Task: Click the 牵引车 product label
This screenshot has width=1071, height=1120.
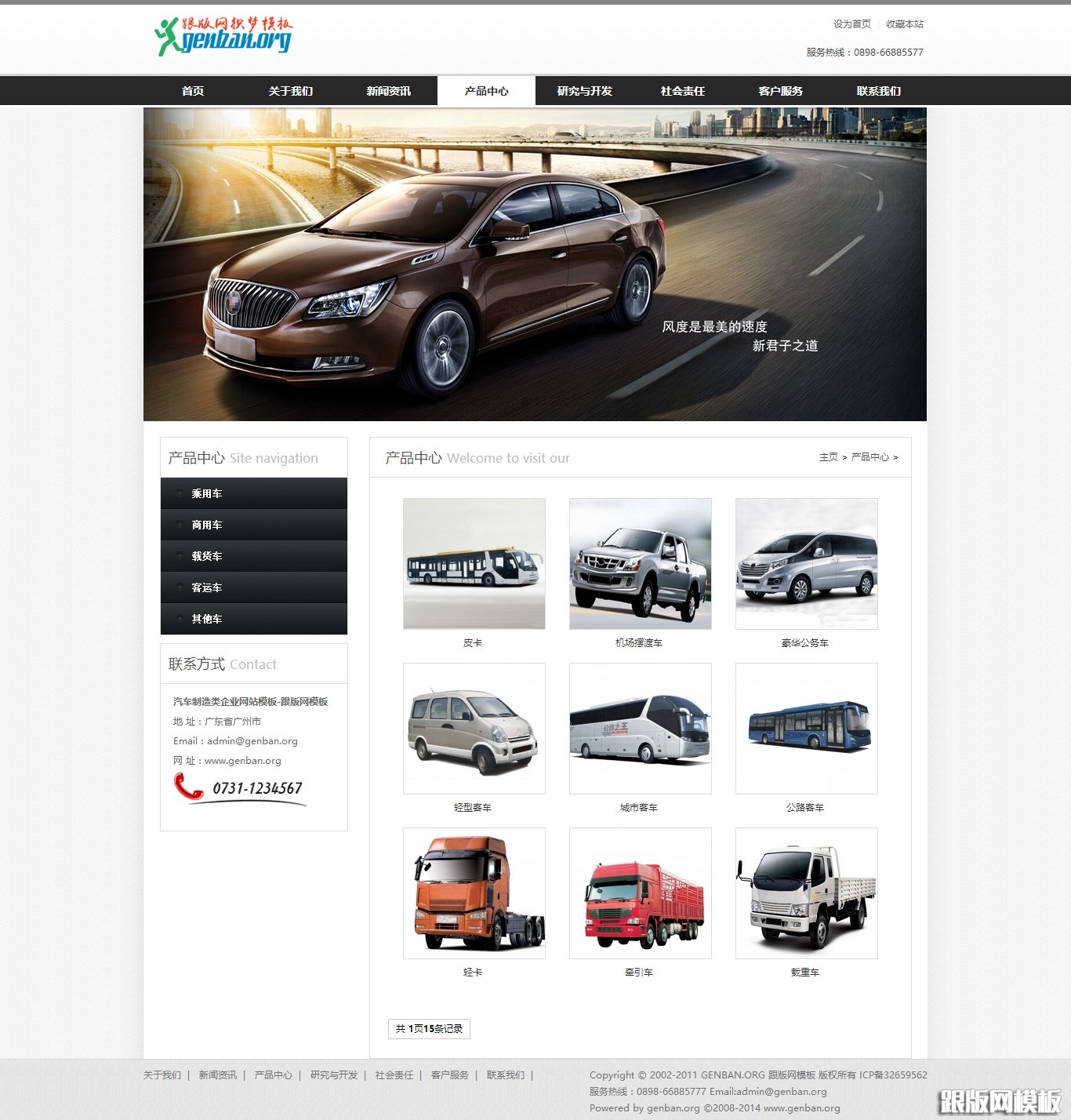Action: click(639, 973)
